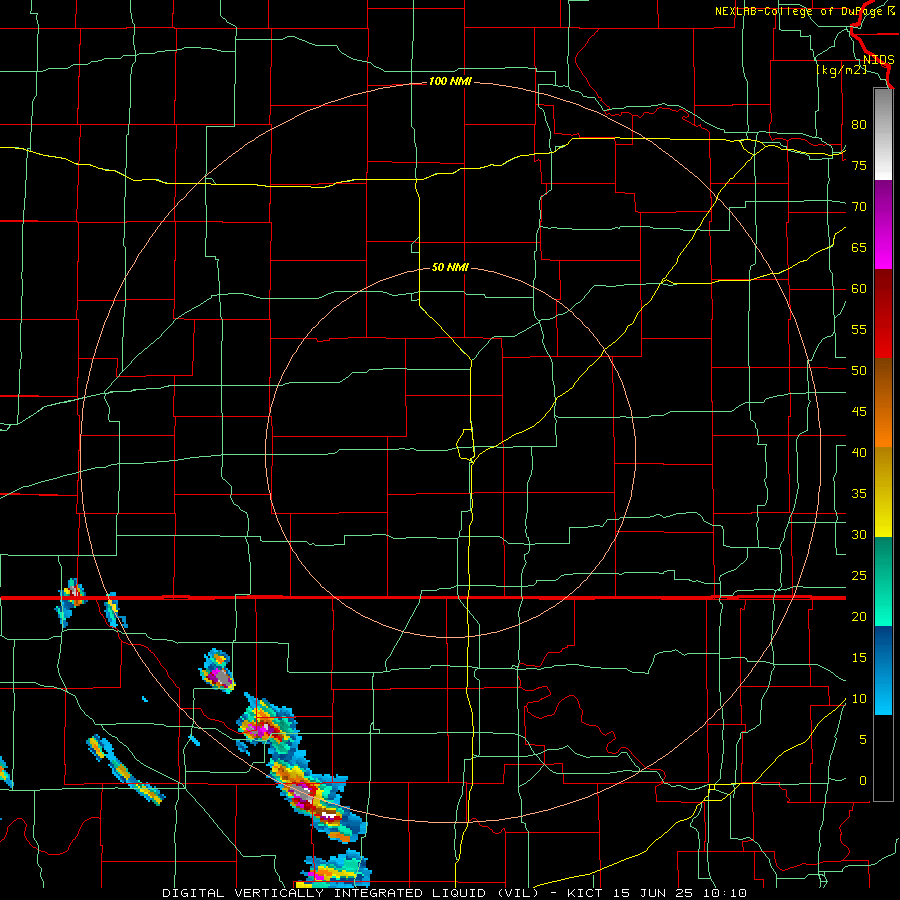Select the 5 value on the color scale
Image resolution: width=900 pixels, height=900 pixels.
click(x=863, y=740)
